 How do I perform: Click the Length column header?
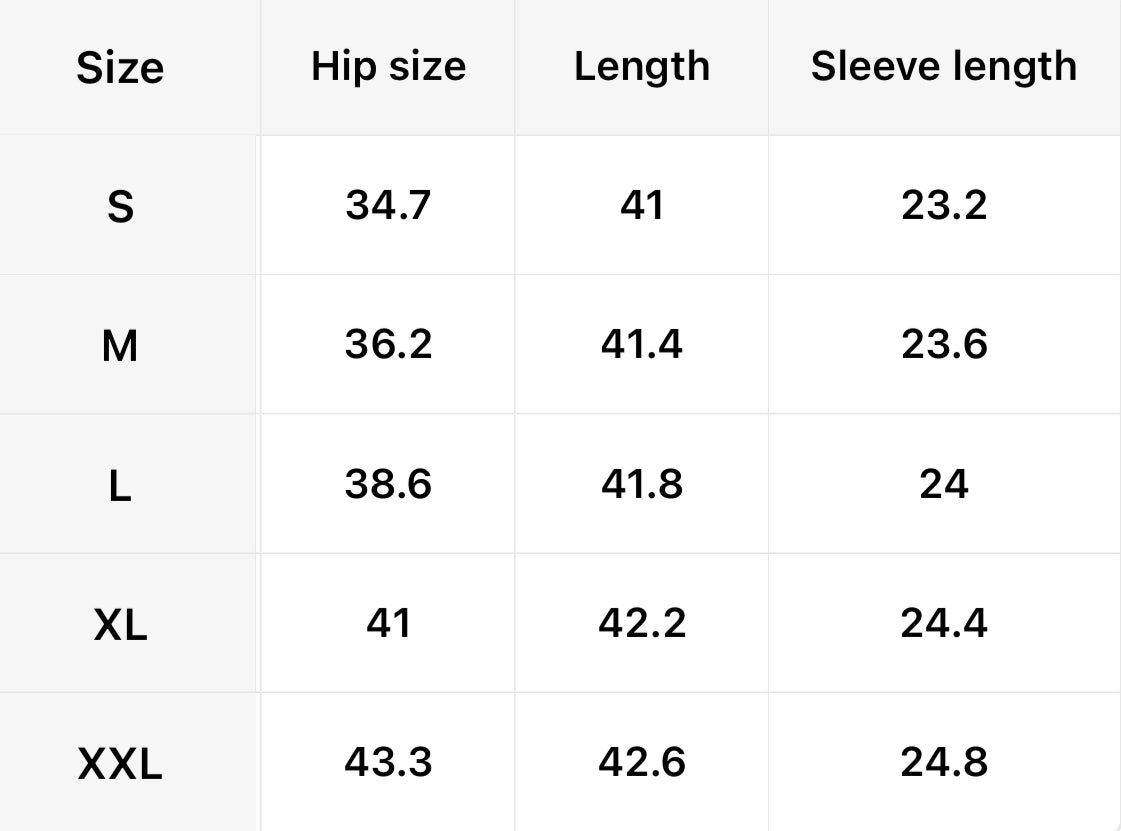click(642, 66)
